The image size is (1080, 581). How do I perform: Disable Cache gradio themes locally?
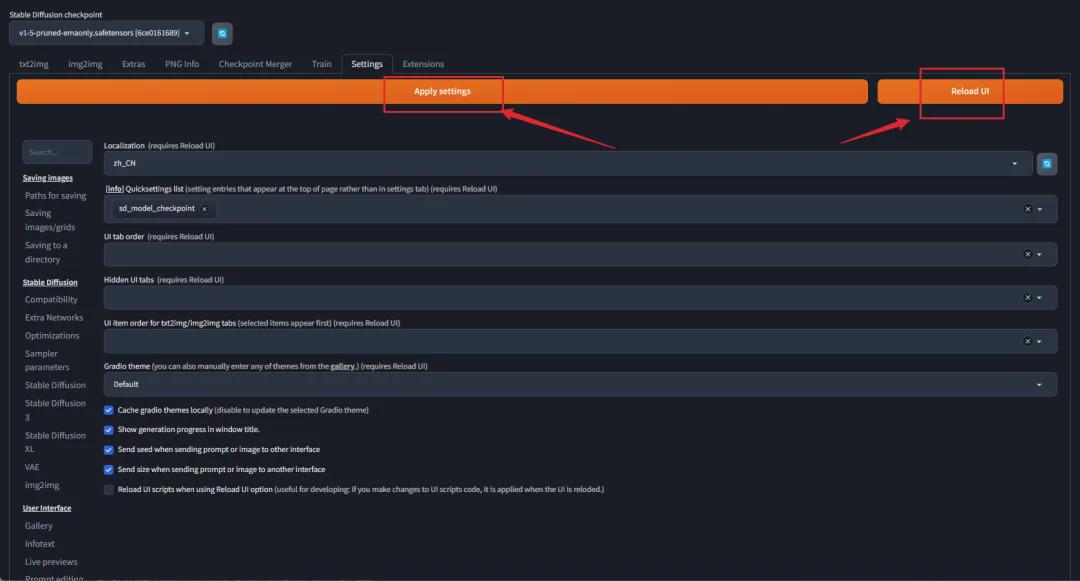tap(109, 410)
